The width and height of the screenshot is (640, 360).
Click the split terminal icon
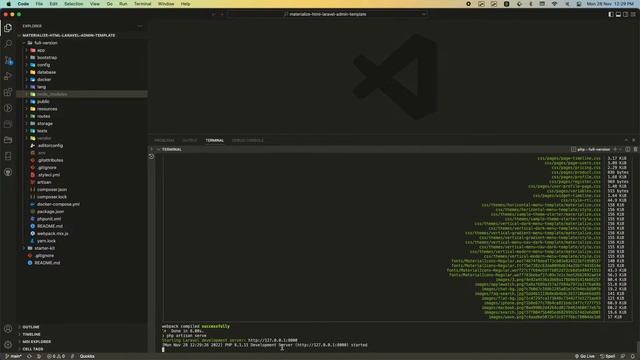(x=628, y=149)
